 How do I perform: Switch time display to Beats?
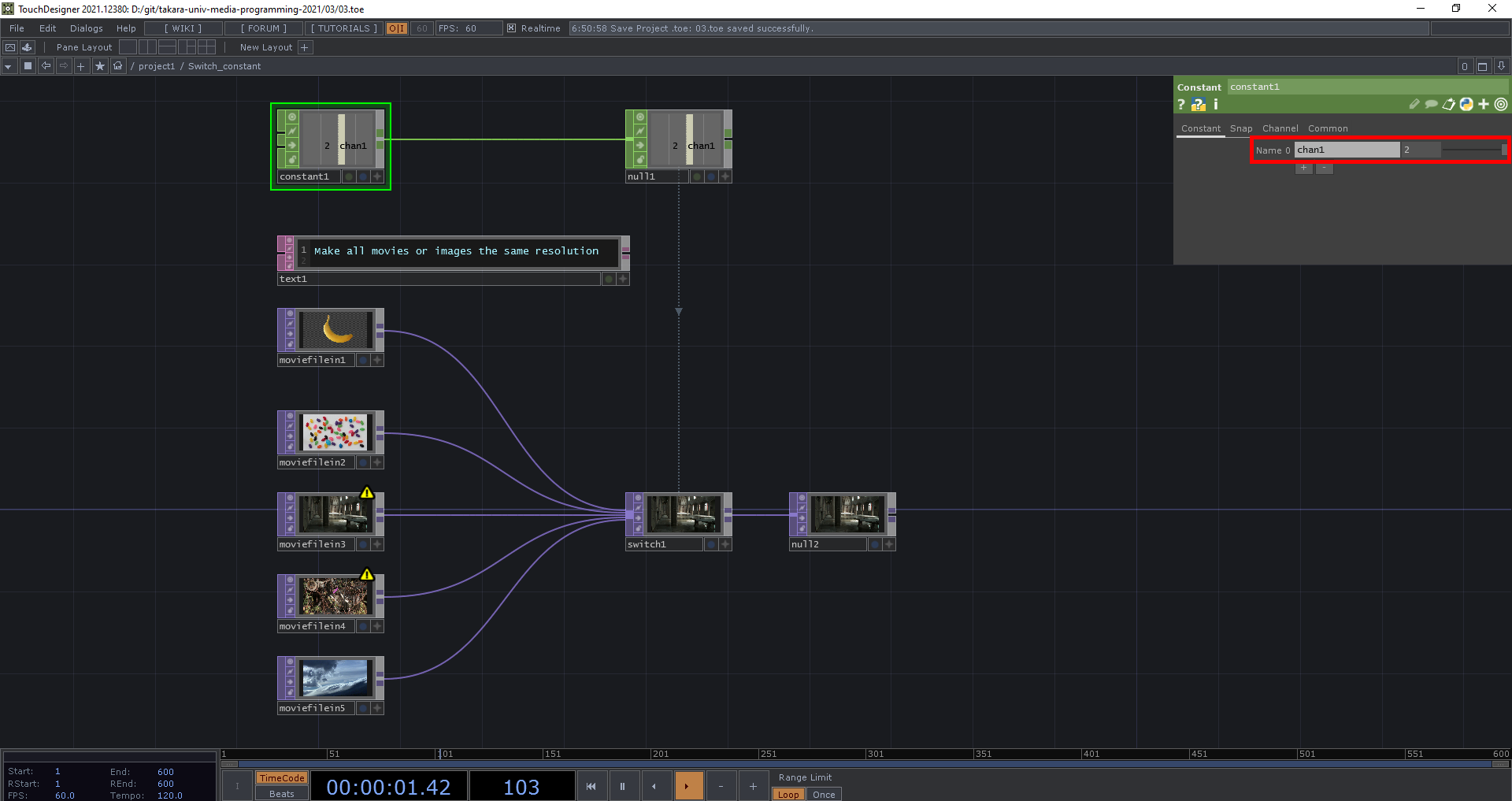point(281,794)
